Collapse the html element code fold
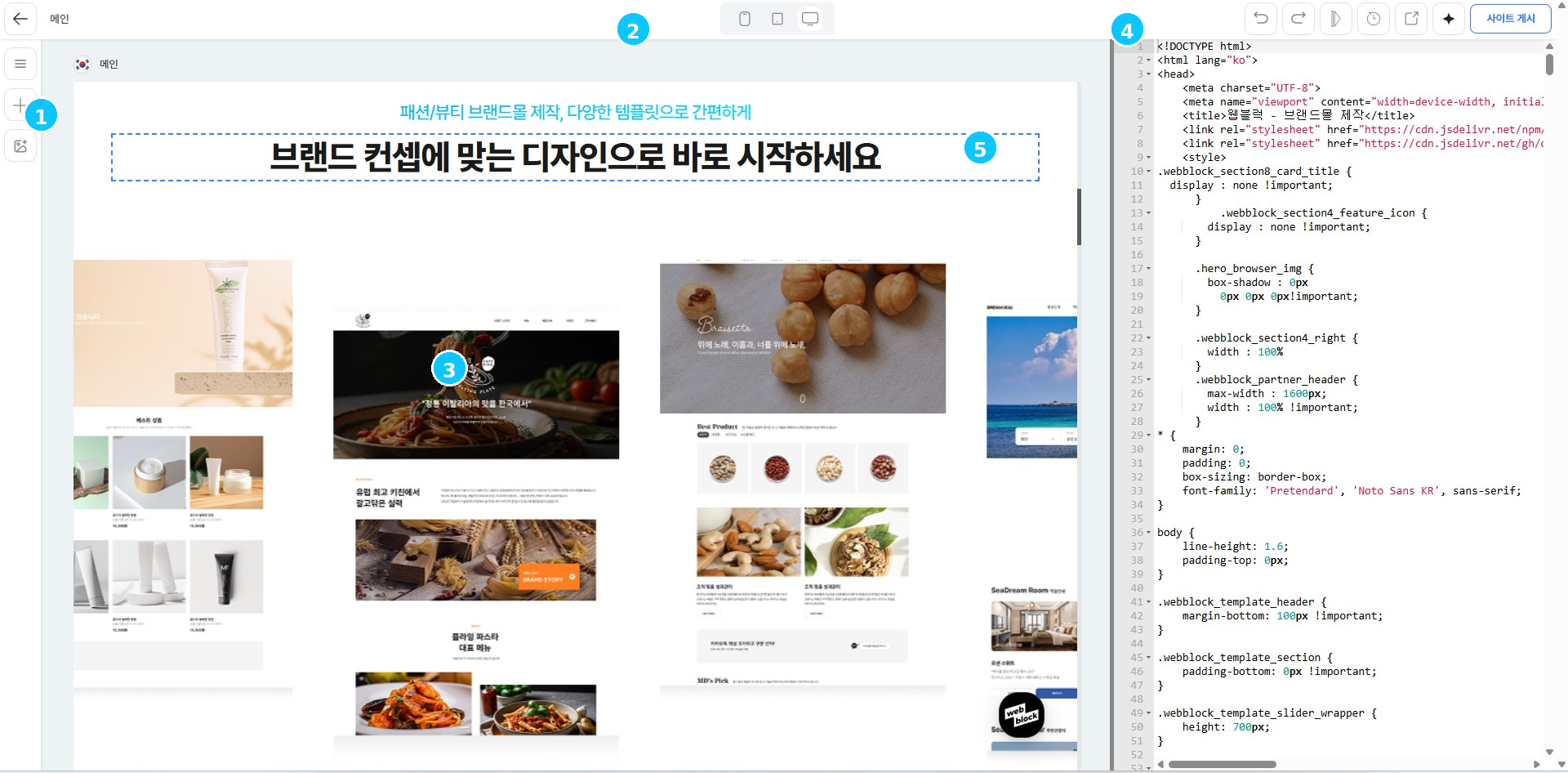1568x773 pixels. [1149, 60]
